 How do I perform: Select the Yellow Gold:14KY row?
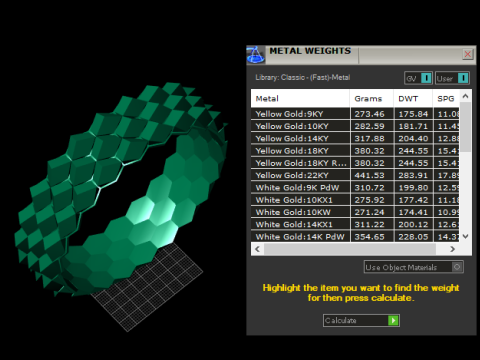pos(355,138)
